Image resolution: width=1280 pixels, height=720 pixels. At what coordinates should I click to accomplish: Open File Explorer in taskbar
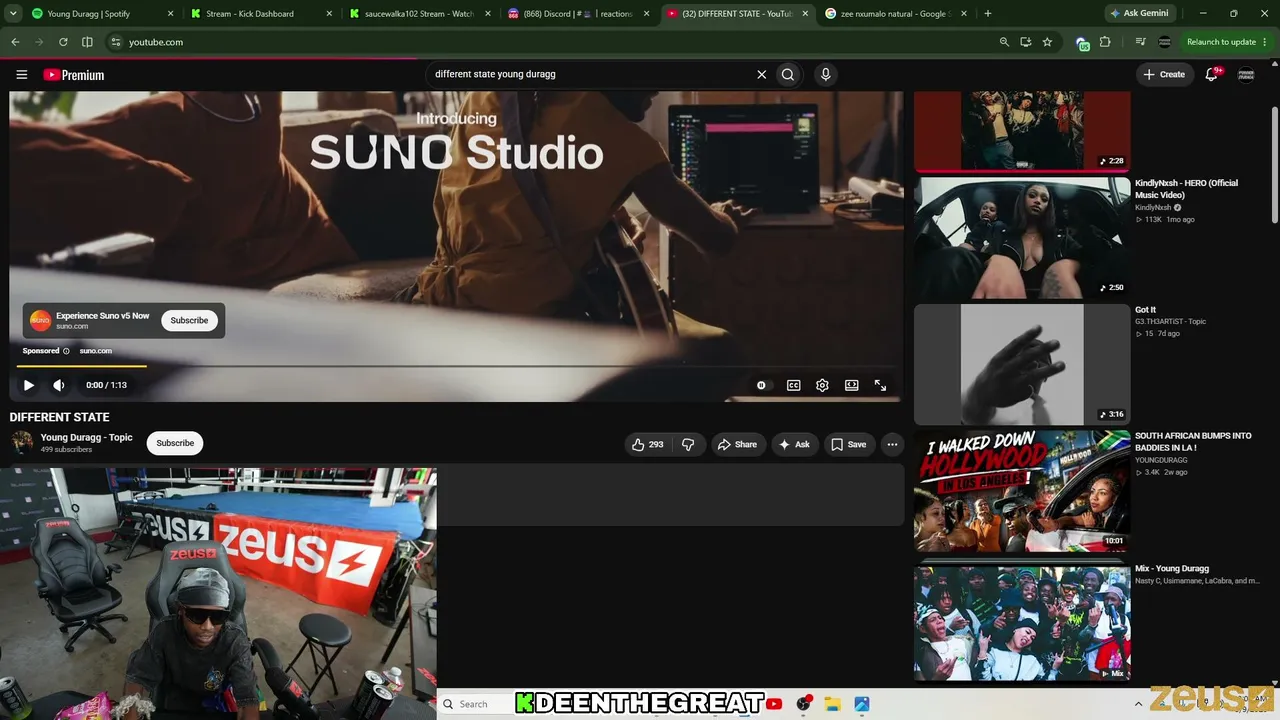[832, 704]
